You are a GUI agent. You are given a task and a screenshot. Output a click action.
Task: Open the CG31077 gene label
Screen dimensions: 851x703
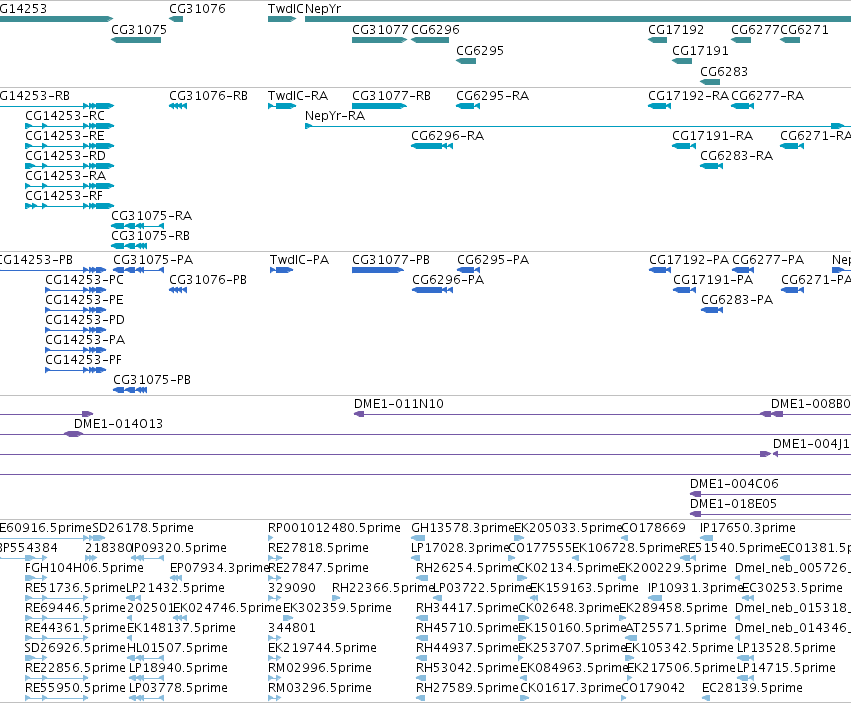click(380, 30)
